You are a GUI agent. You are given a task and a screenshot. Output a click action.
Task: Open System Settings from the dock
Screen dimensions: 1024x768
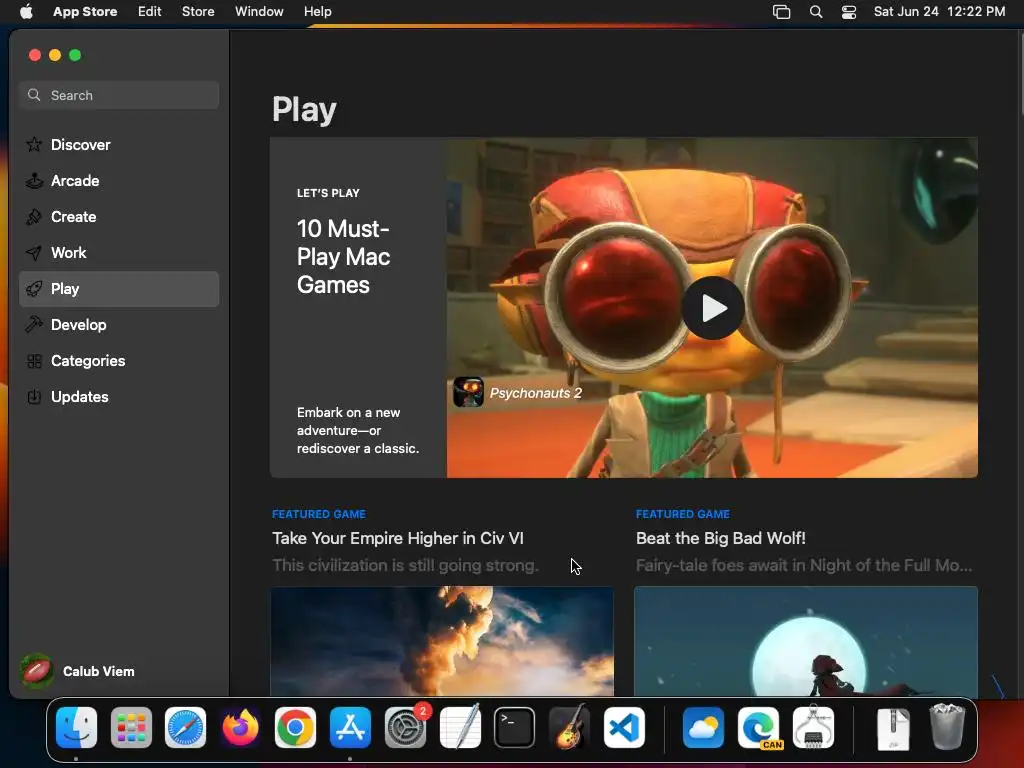[406, 727]
